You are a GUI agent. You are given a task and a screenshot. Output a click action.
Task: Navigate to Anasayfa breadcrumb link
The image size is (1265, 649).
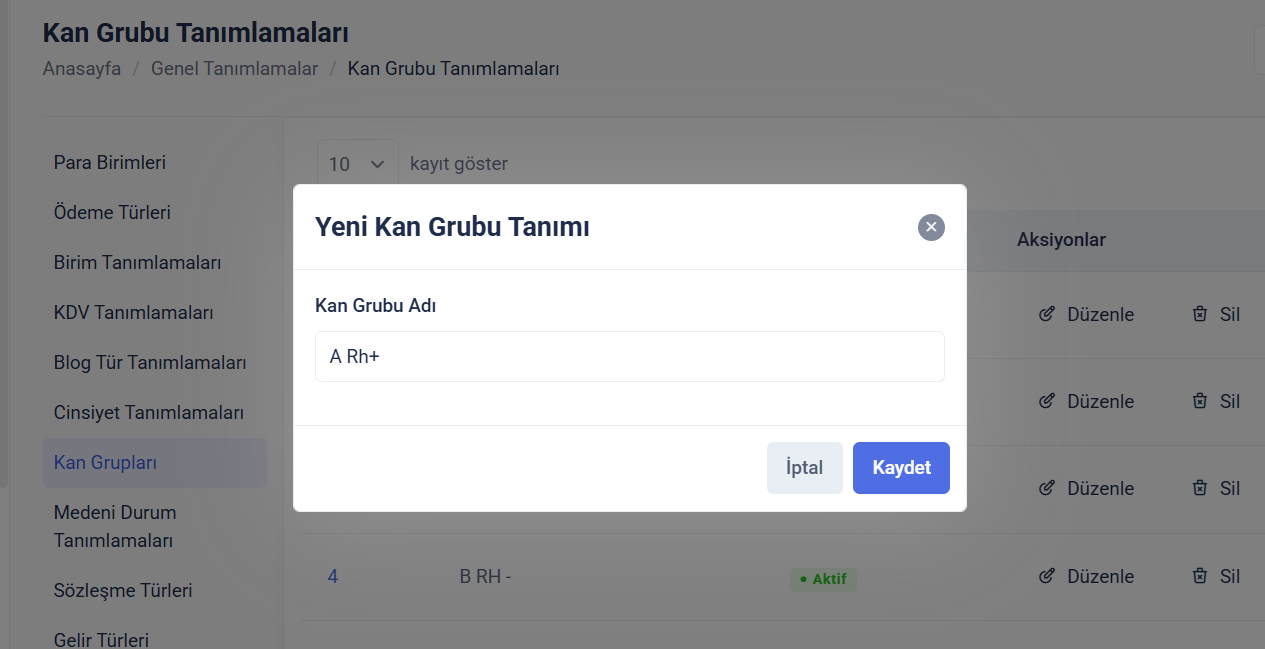coord(82,69)
